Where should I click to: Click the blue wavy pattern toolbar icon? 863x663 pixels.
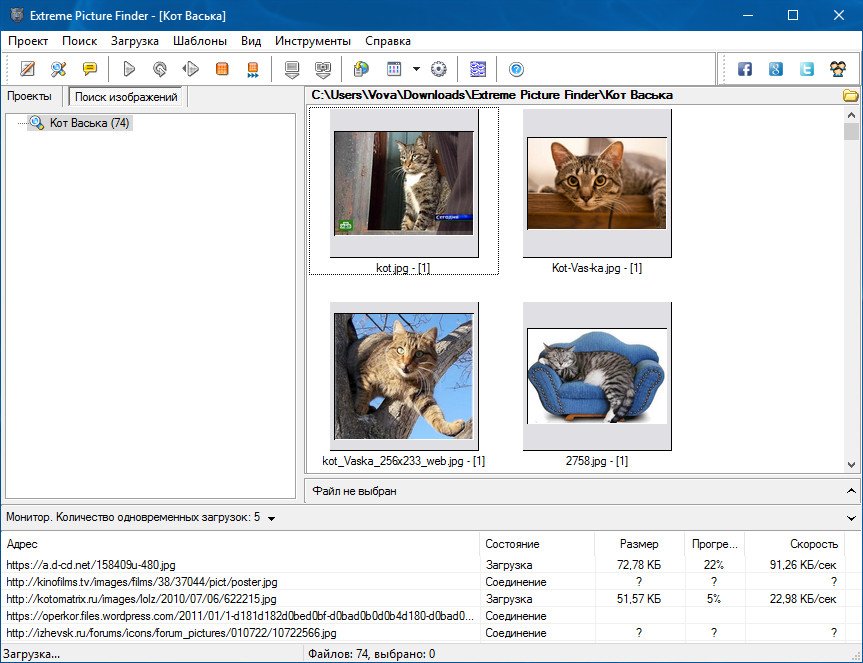(478, 69)
